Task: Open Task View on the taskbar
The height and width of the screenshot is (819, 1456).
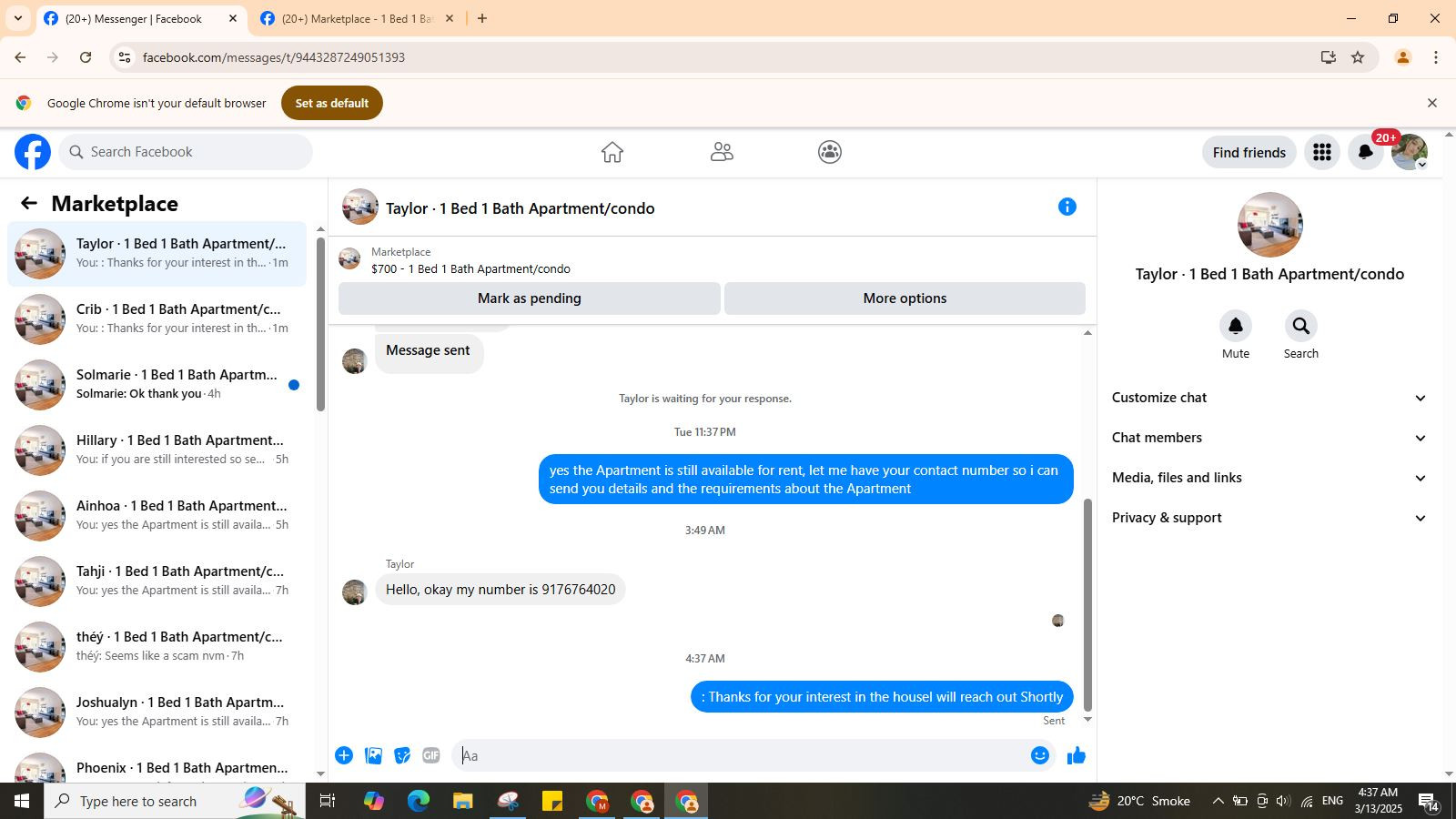Action: [x=328, y=801]
